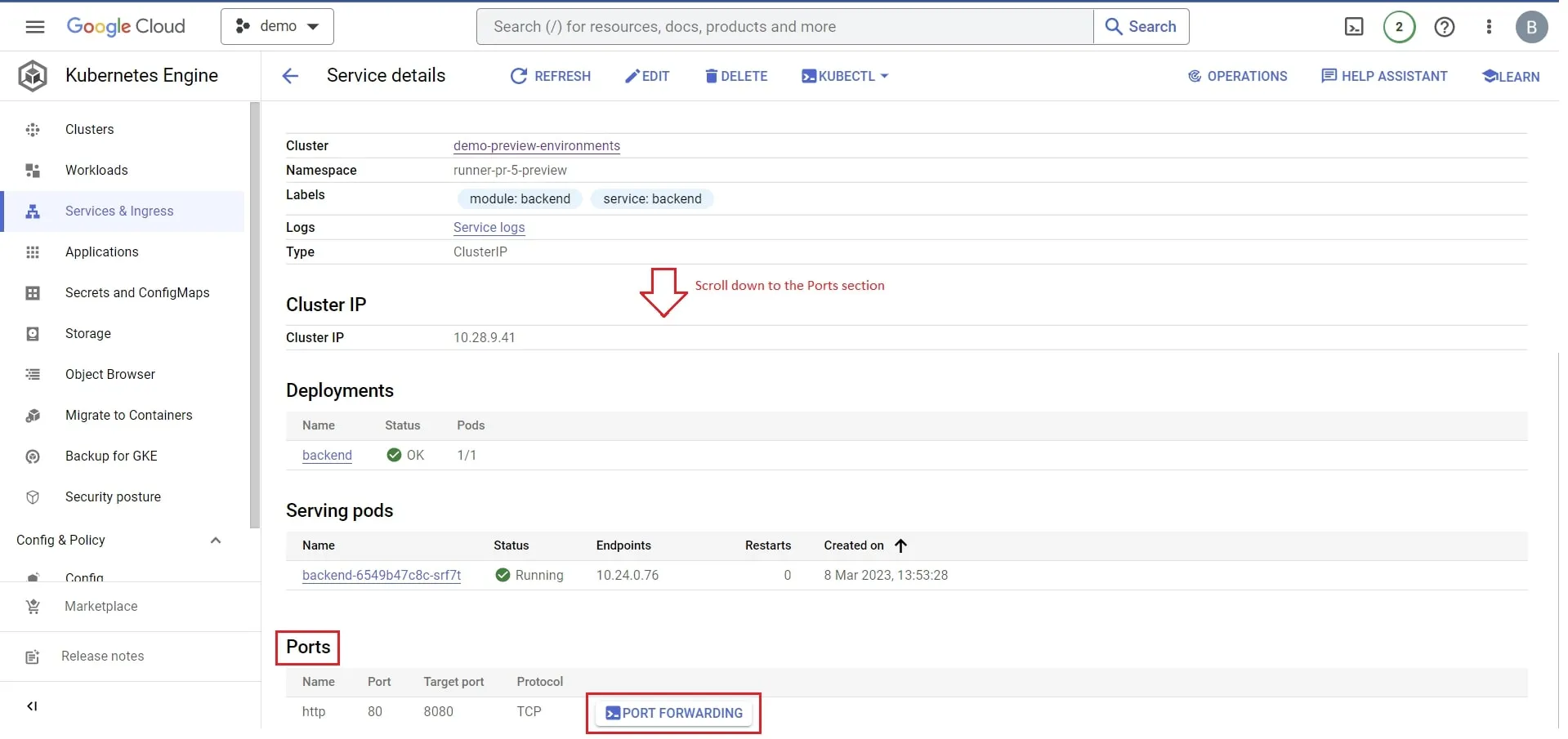Click the Kubernetes Engine hexagon logo
Image resolution: width=1568 pixels, height=739 pixels.
tap(32, 75)
